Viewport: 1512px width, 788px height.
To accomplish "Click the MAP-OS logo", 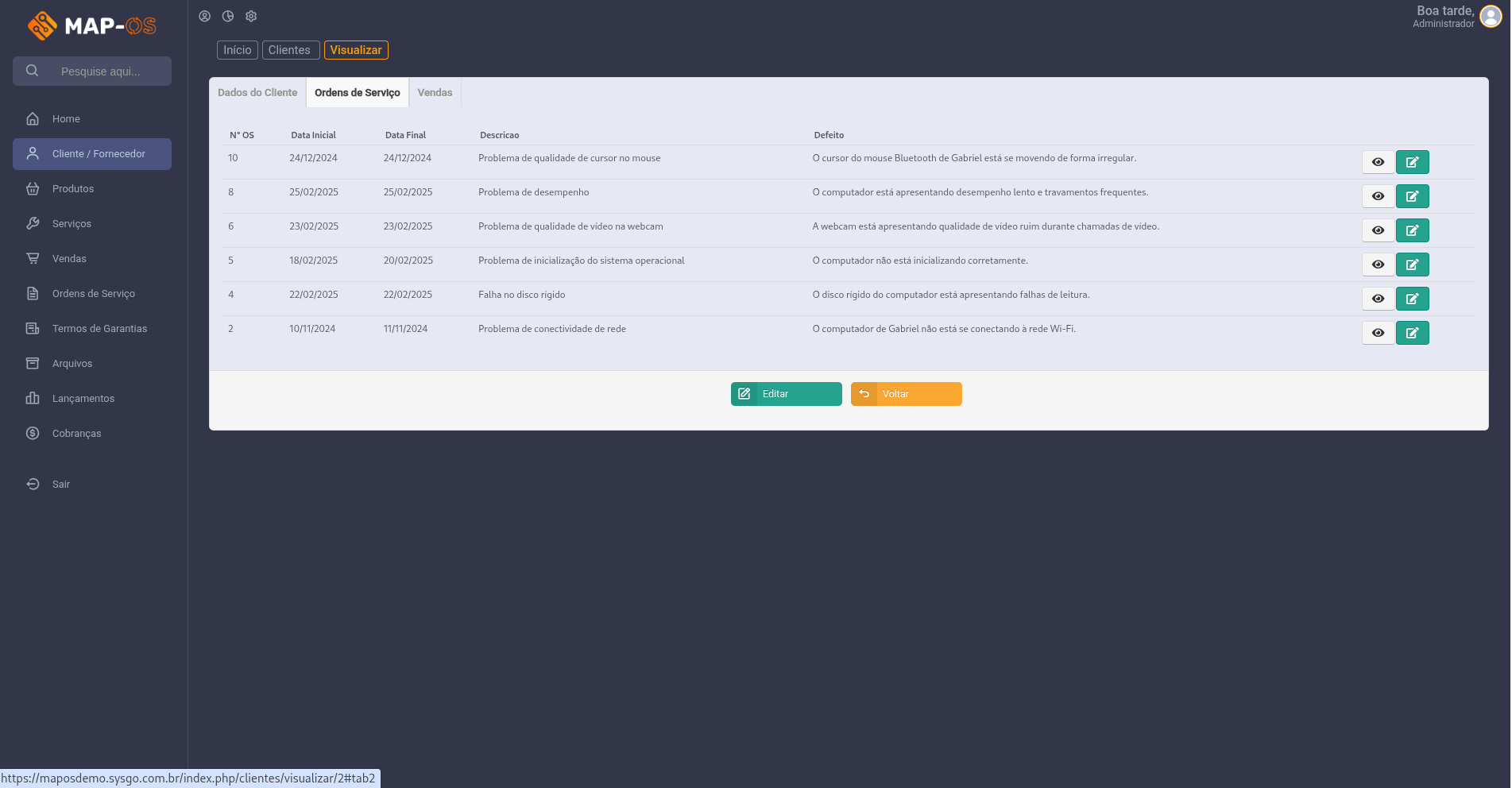I will coord(92,25).
